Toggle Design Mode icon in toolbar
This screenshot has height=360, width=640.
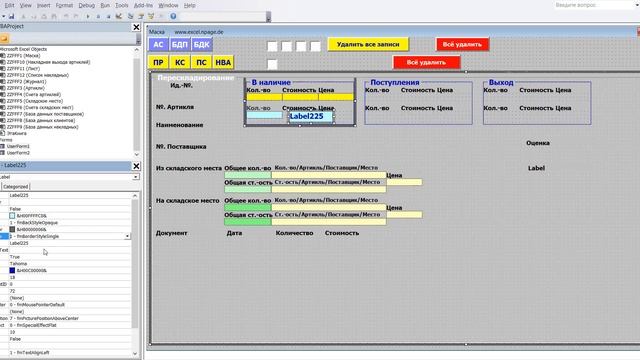pyautogui.click(x=119, y=16)
